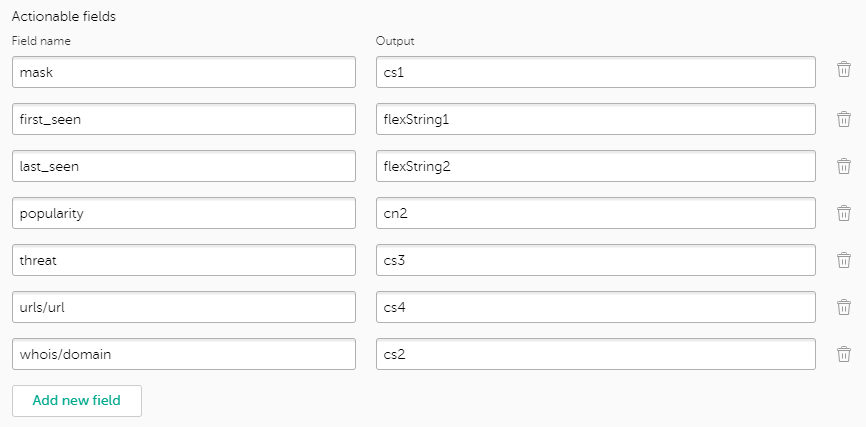Delete the threat field row
The image size is (866, 427).
[x=844, y=260]
